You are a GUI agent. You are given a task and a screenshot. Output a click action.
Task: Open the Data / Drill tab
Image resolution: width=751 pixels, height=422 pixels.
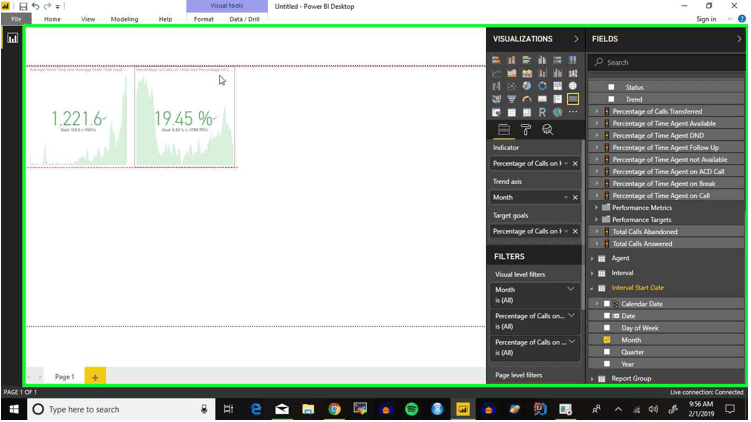click(x=244, y=19)
